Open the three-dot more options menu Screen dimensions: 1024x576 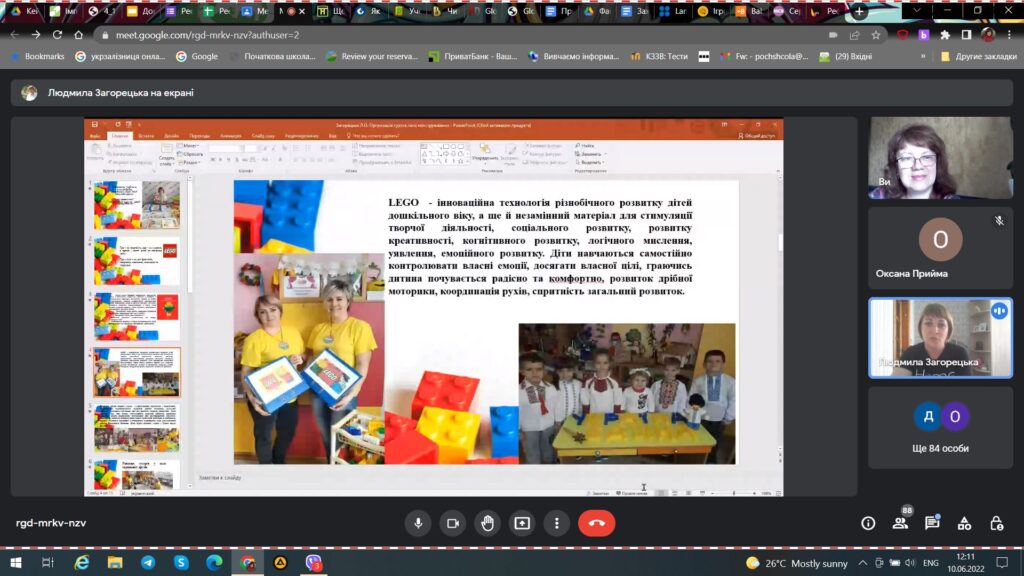(x=556, y=523)
